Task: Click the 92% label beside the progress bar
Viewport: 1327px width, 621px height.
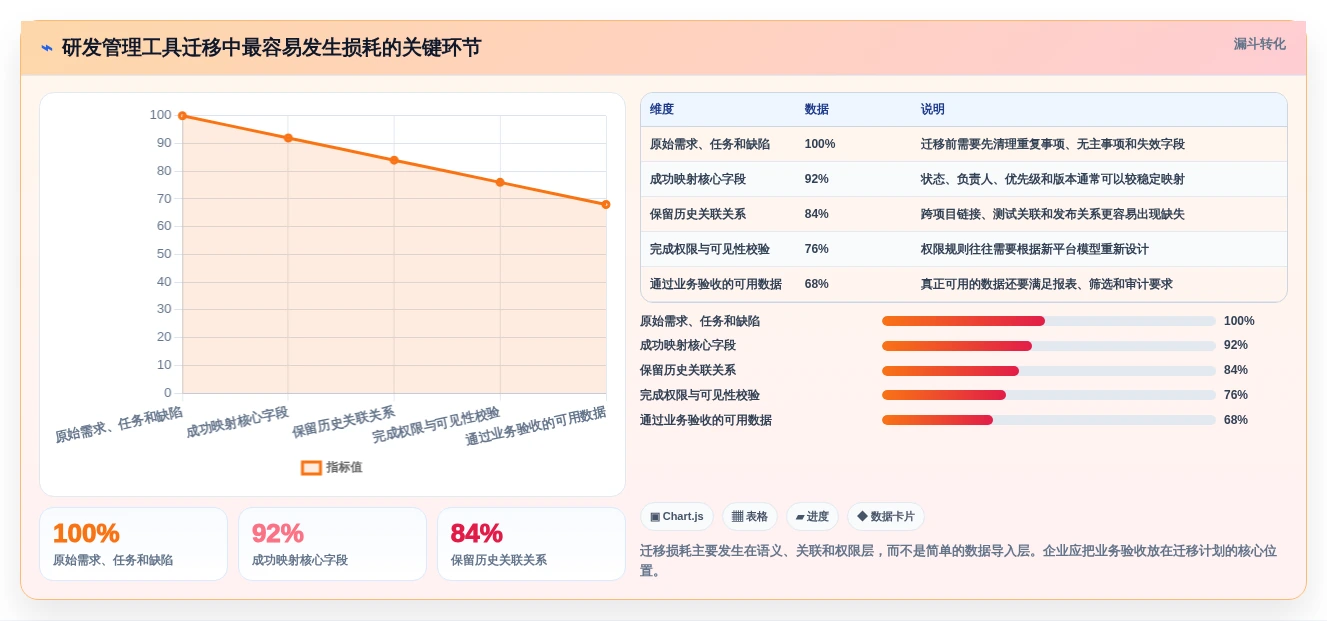Action: point(1236,345)
